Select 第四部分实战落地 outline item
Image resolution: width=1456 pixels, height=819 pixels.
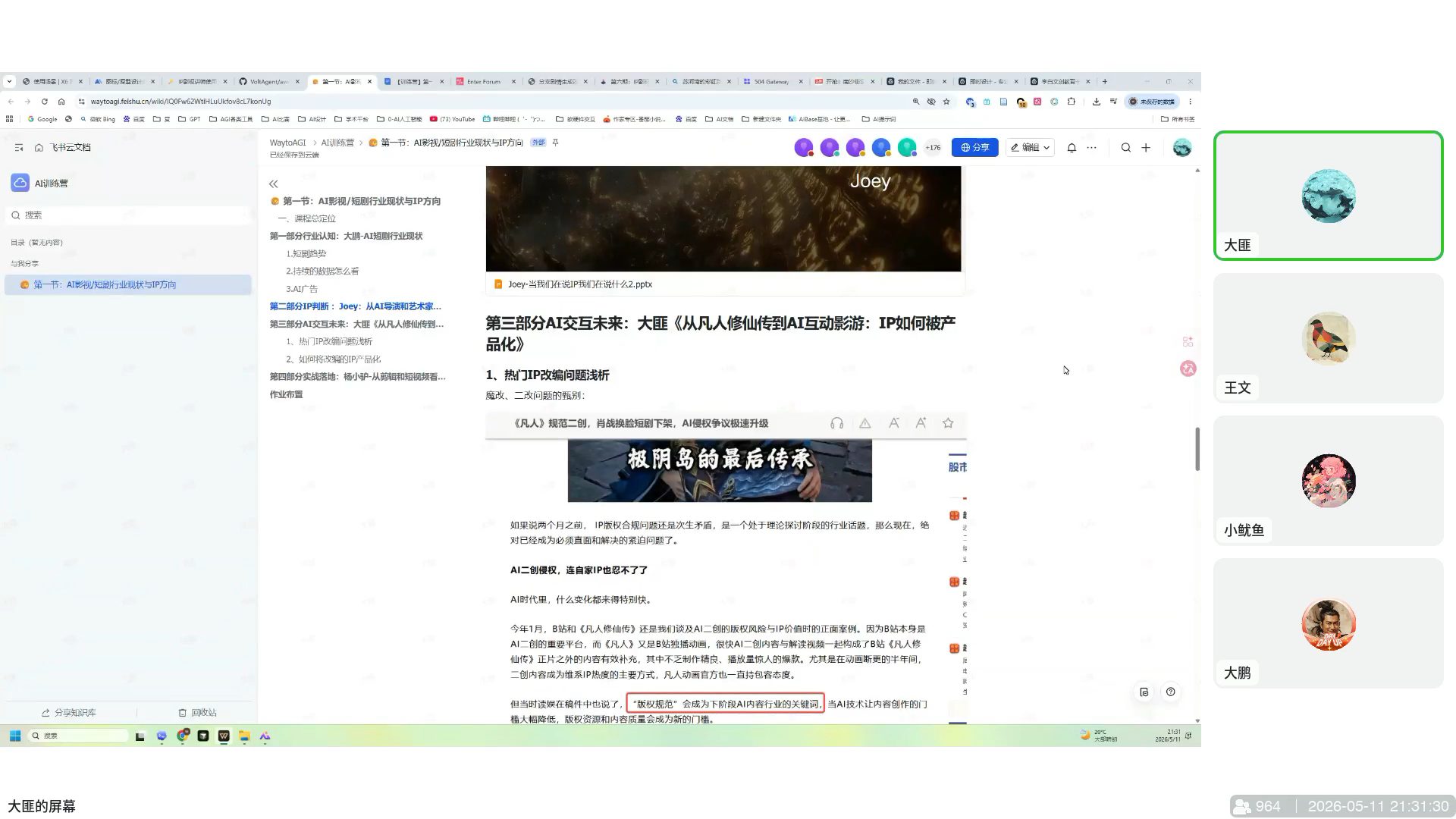[358, 376]
